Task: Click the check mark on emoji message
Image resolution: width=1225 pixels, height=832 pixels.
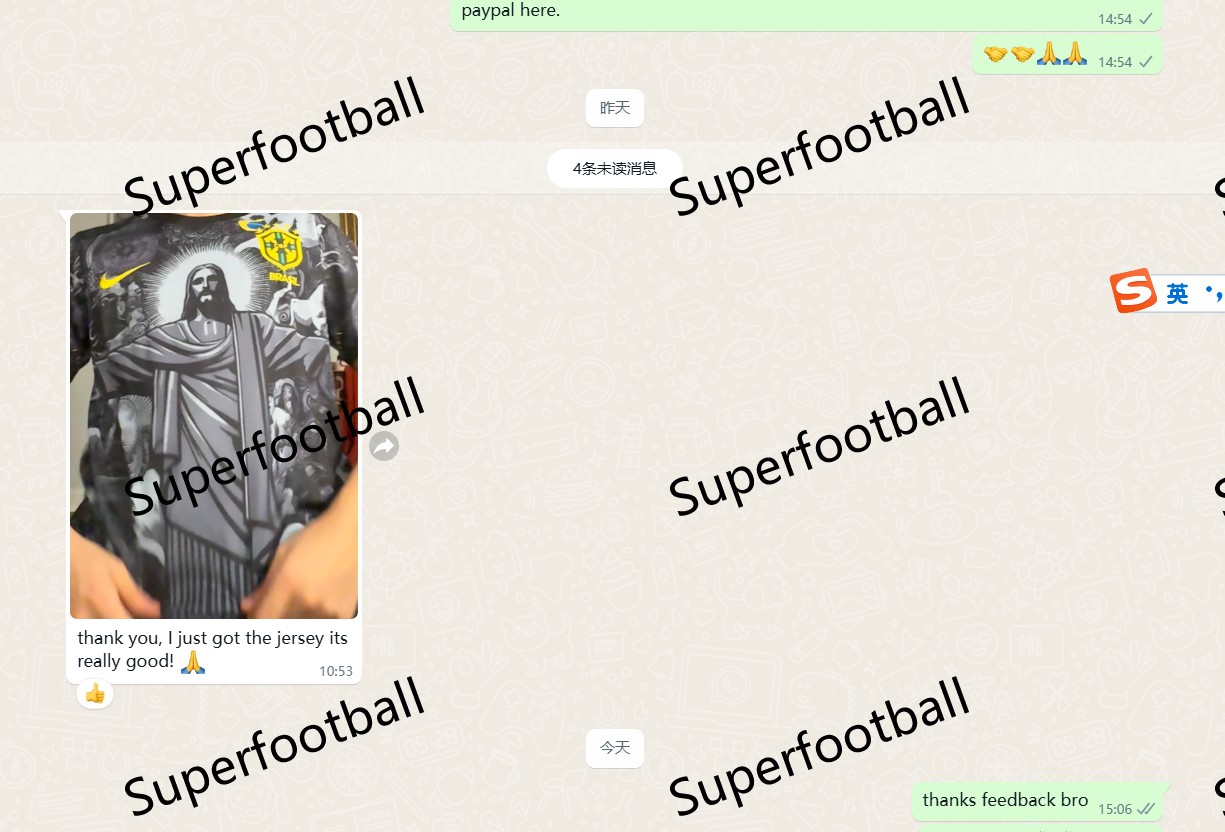Action: click(1146, 62)
